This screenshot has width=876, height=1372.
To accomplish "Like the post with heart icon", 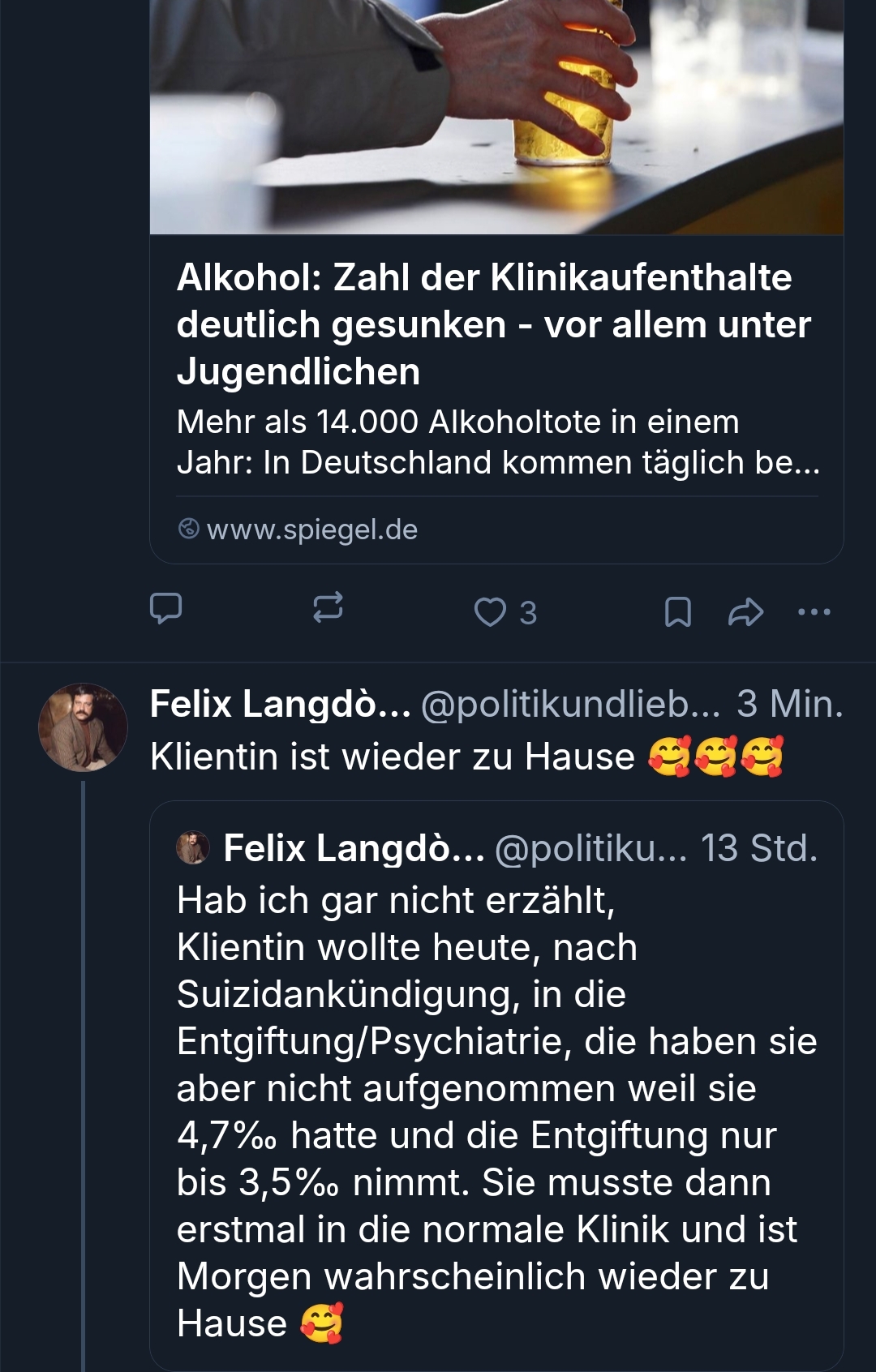I will pyautogui.click(x=490, y=612).
